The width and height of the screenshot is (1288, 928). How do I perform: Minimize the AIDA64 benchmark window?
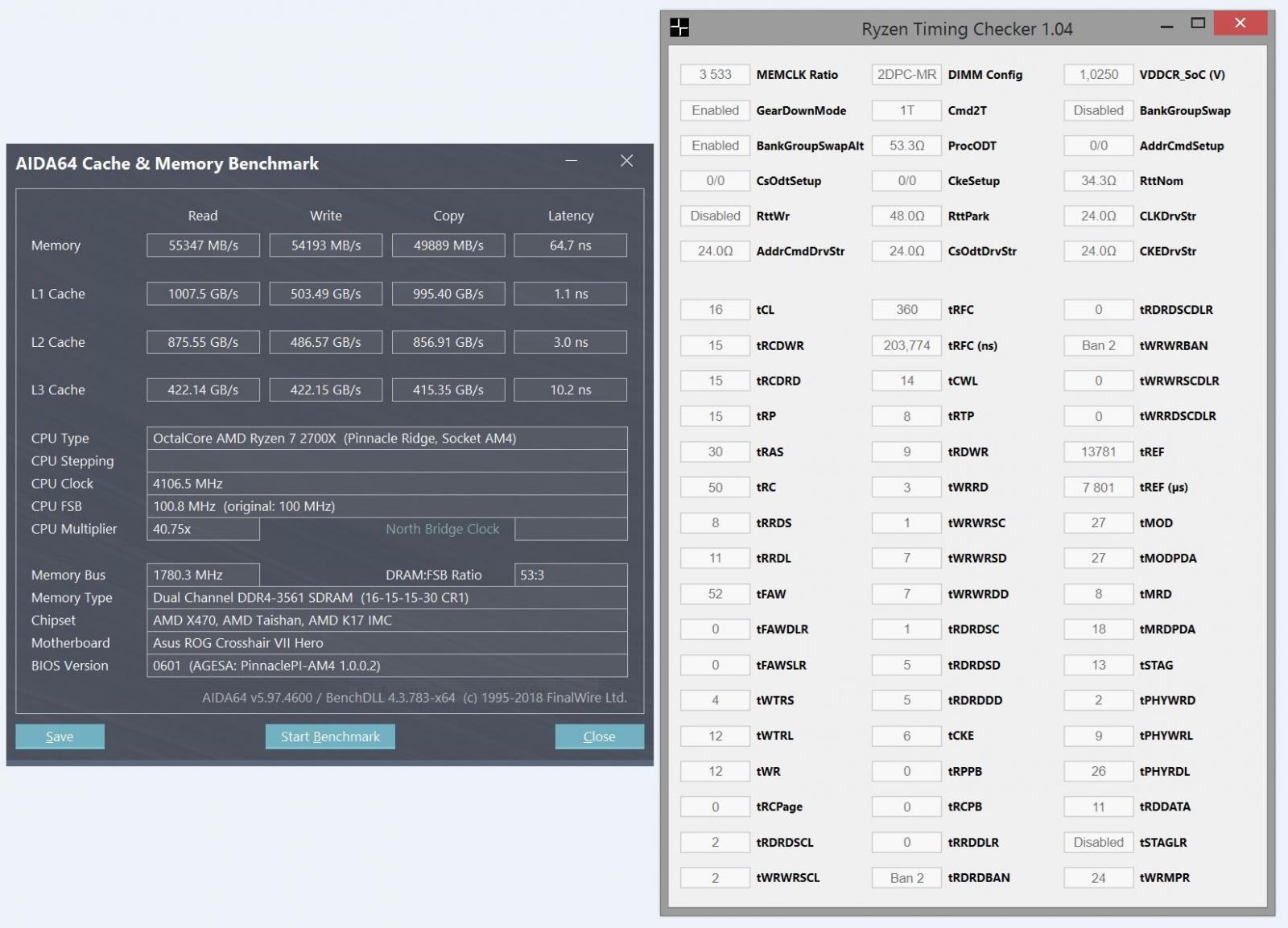coord(571,161)
